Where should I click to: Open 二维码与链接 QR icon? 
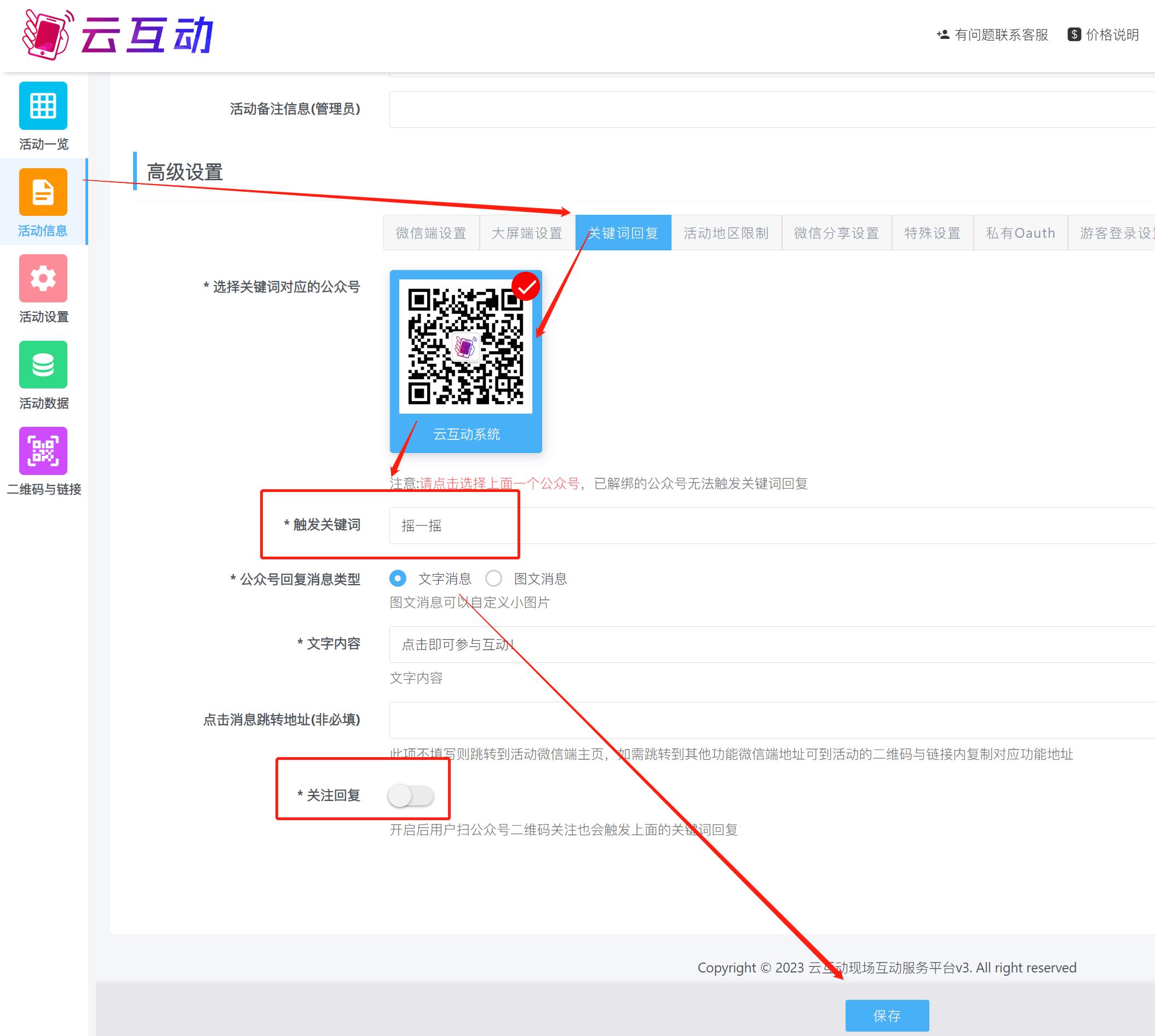[x=43, y=451]
